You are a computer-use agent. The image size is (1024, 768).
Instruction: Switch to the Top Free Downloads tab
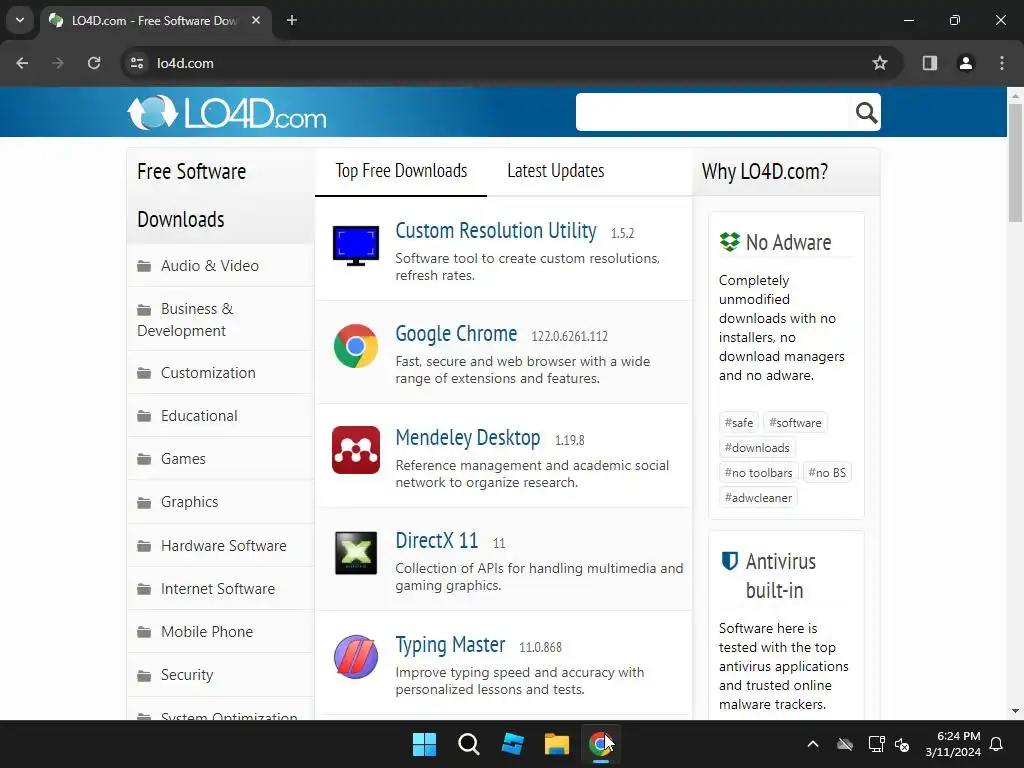401,171
